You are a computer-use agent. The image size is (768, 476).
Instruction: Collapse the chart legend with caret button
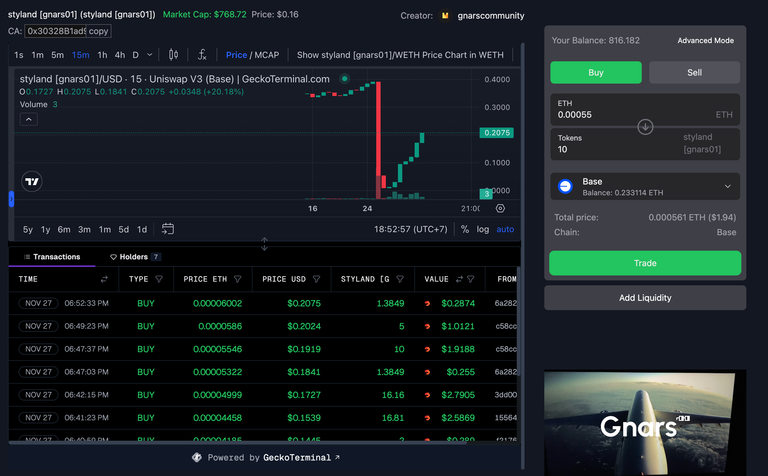28,119
